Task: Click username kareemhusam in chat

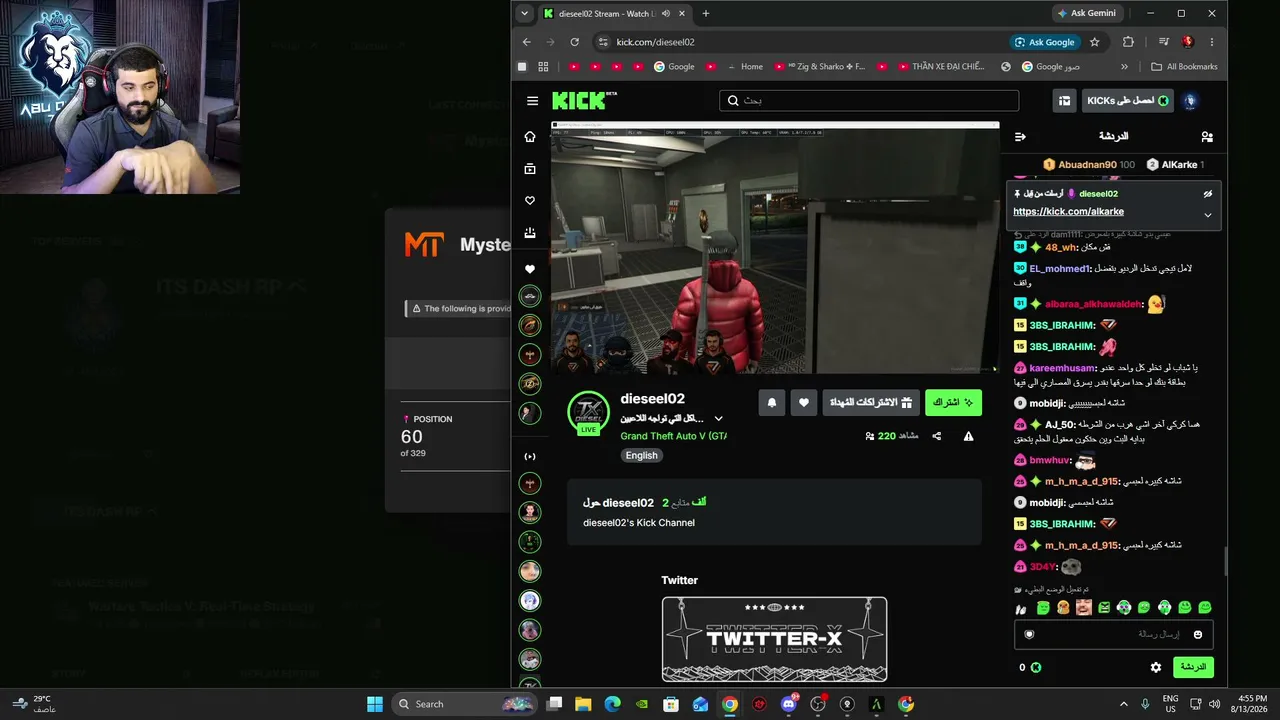Action: [1062, 368]
